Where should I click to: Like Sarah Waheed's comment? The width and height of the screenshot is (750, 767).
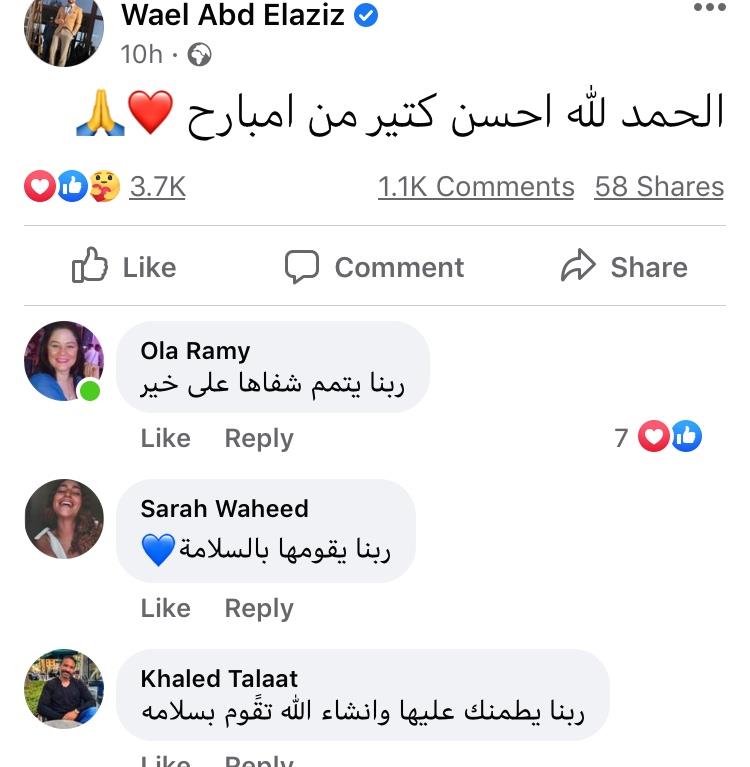[165, 608]
